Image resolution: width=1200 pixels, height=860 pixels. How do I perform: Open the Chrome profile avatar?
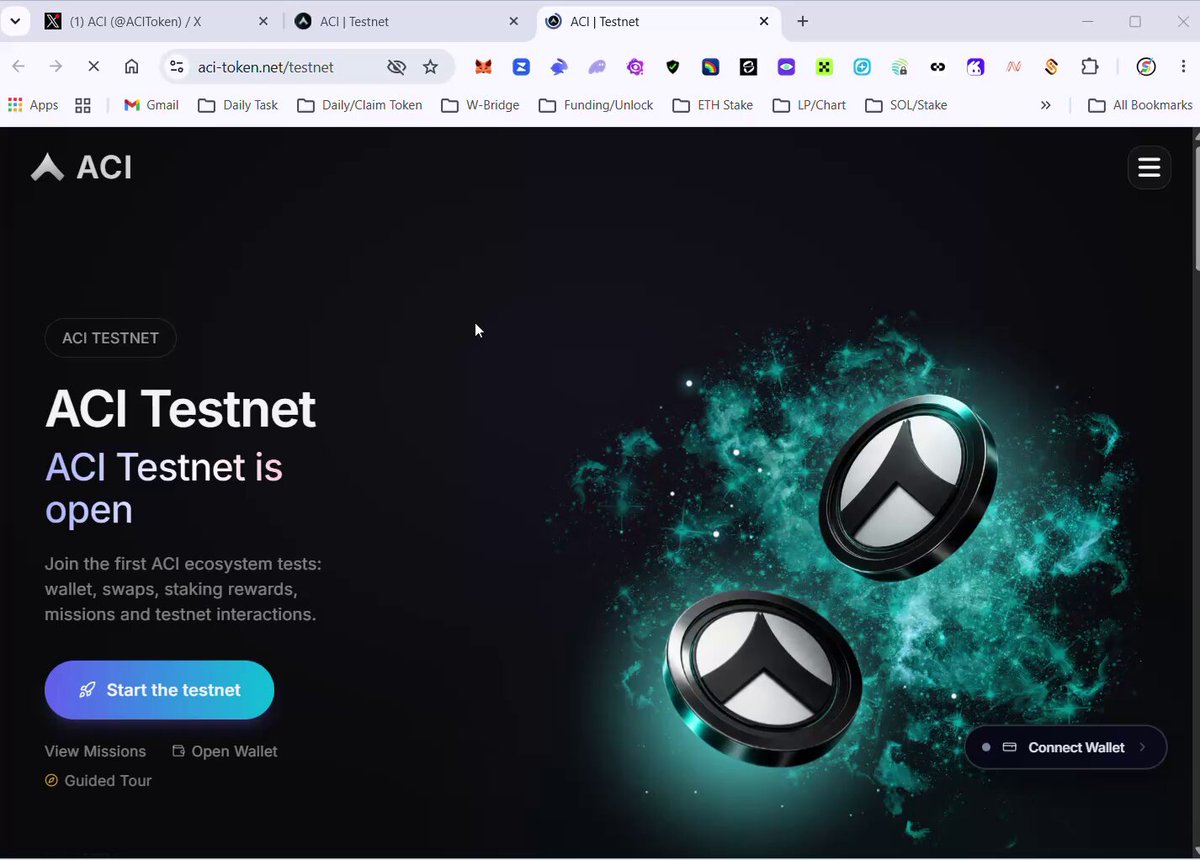[1146, 67]
